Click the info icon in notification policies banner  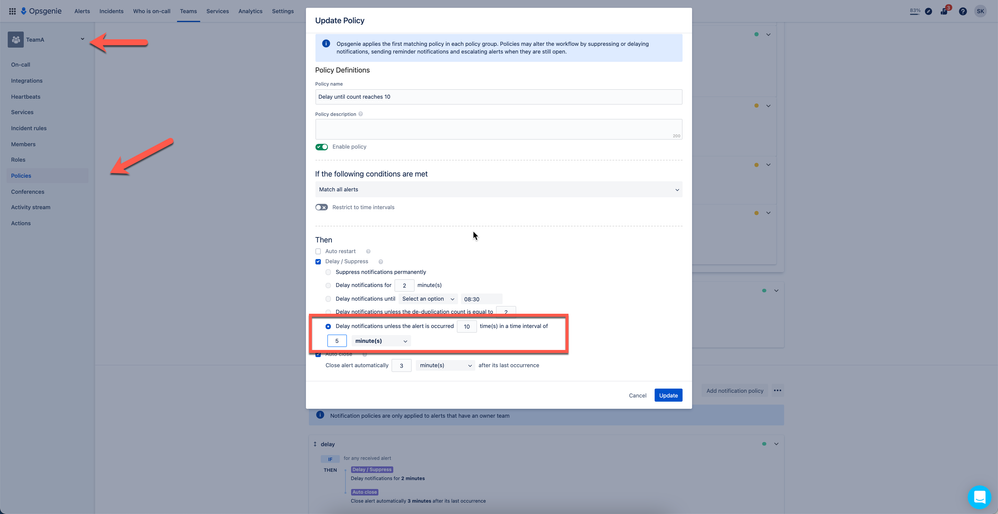click(x=321, y=415)
